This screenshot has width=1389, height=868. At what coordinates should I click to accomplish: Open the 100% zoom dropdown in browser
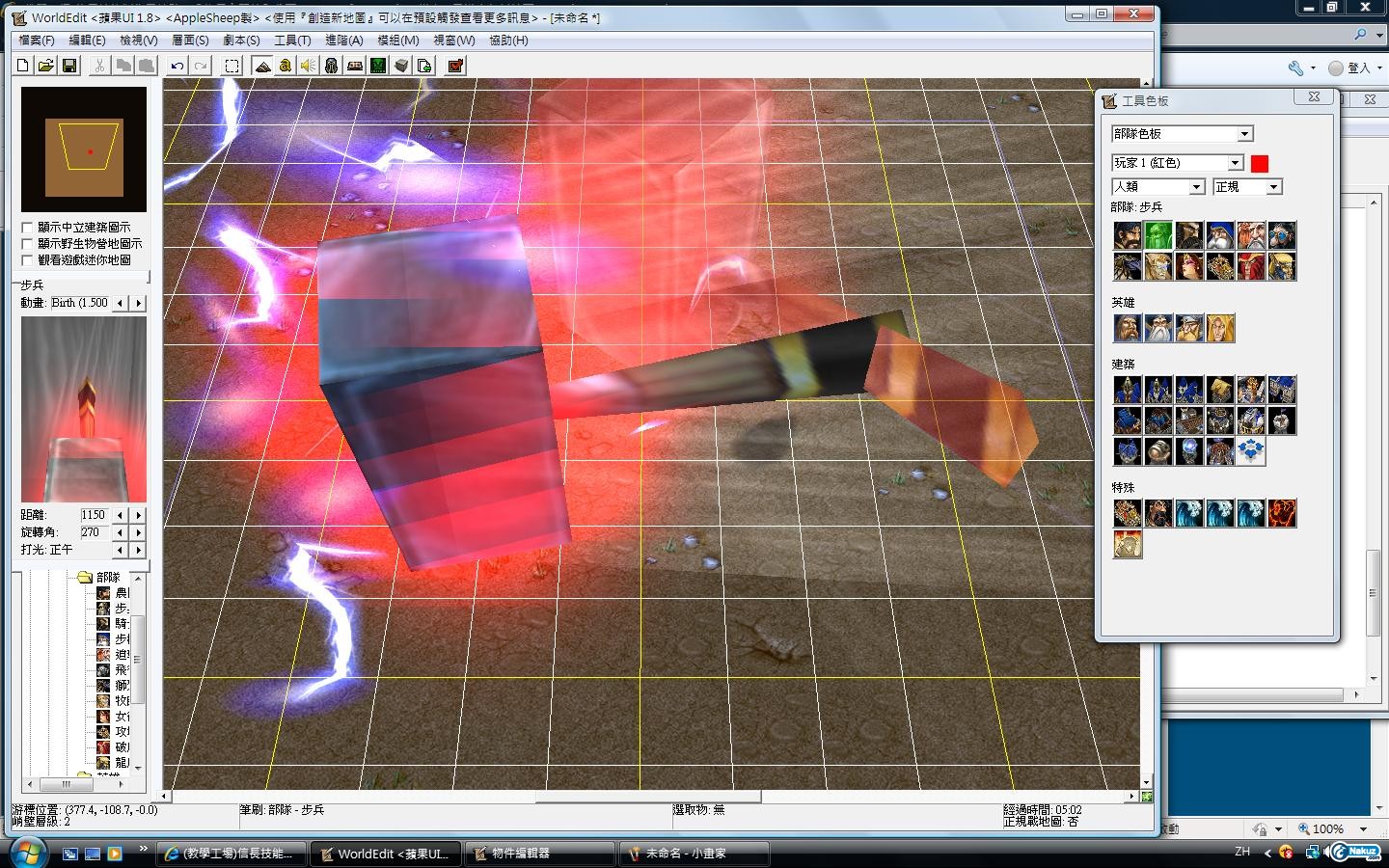click(x=1363, y=828)
